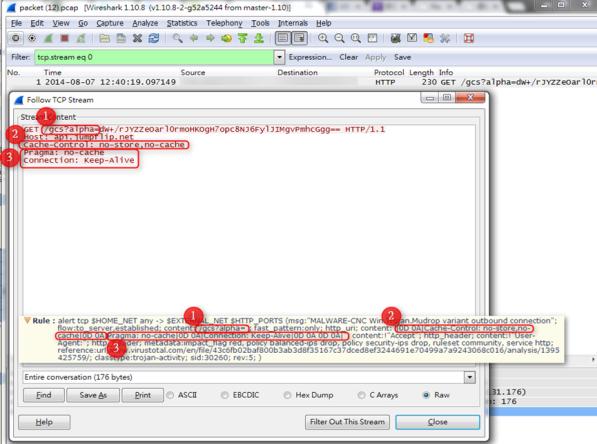The height and width of the screenshot is (444, 597).
Task: Click Filter Out This Stream
Action: pyautogui.click(x=347, y=422)
